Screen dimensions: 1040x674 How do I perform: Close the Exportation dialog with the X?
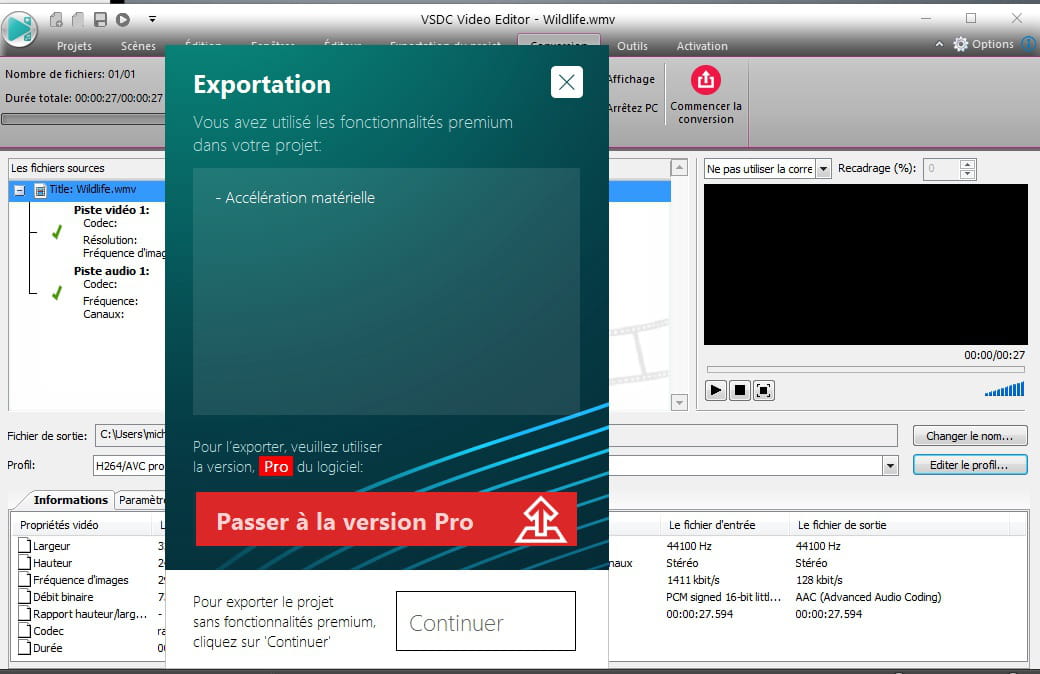pyautogui.click(x=566, y=82)
